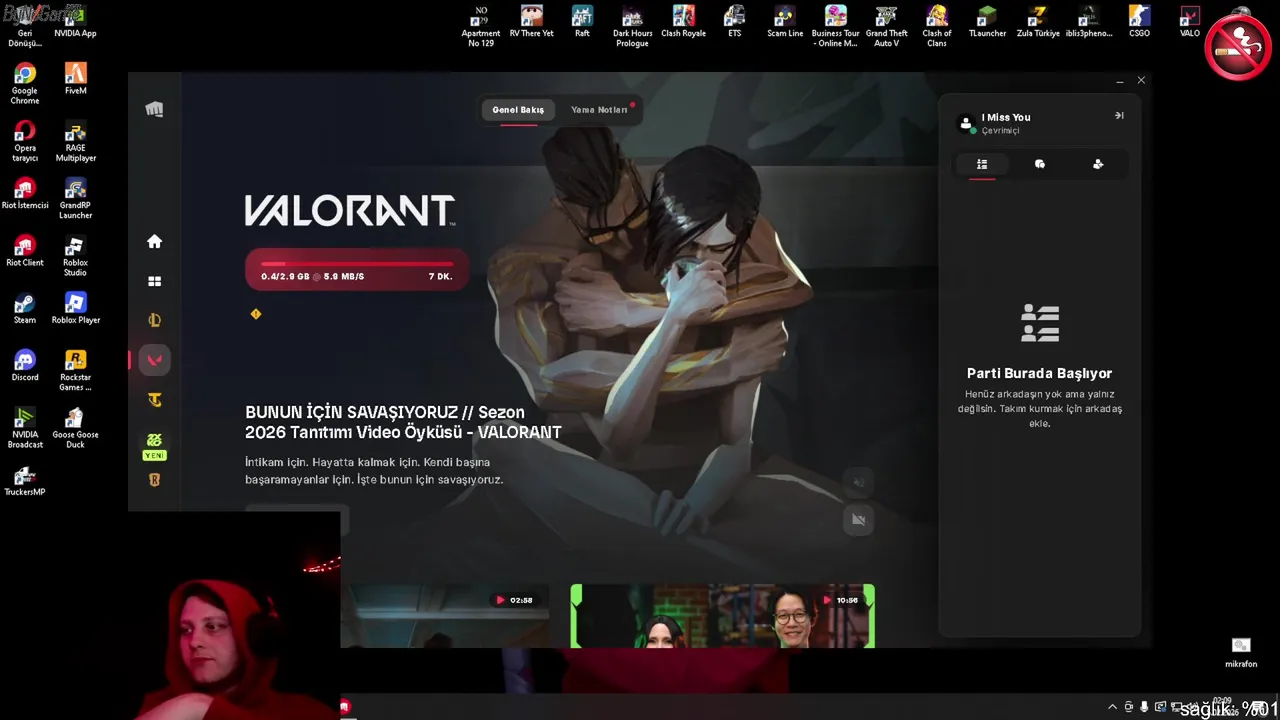Select the VALORANT icon in sidebar
The width and height of the screenshot is (1280, 720).
pos(154,360)
